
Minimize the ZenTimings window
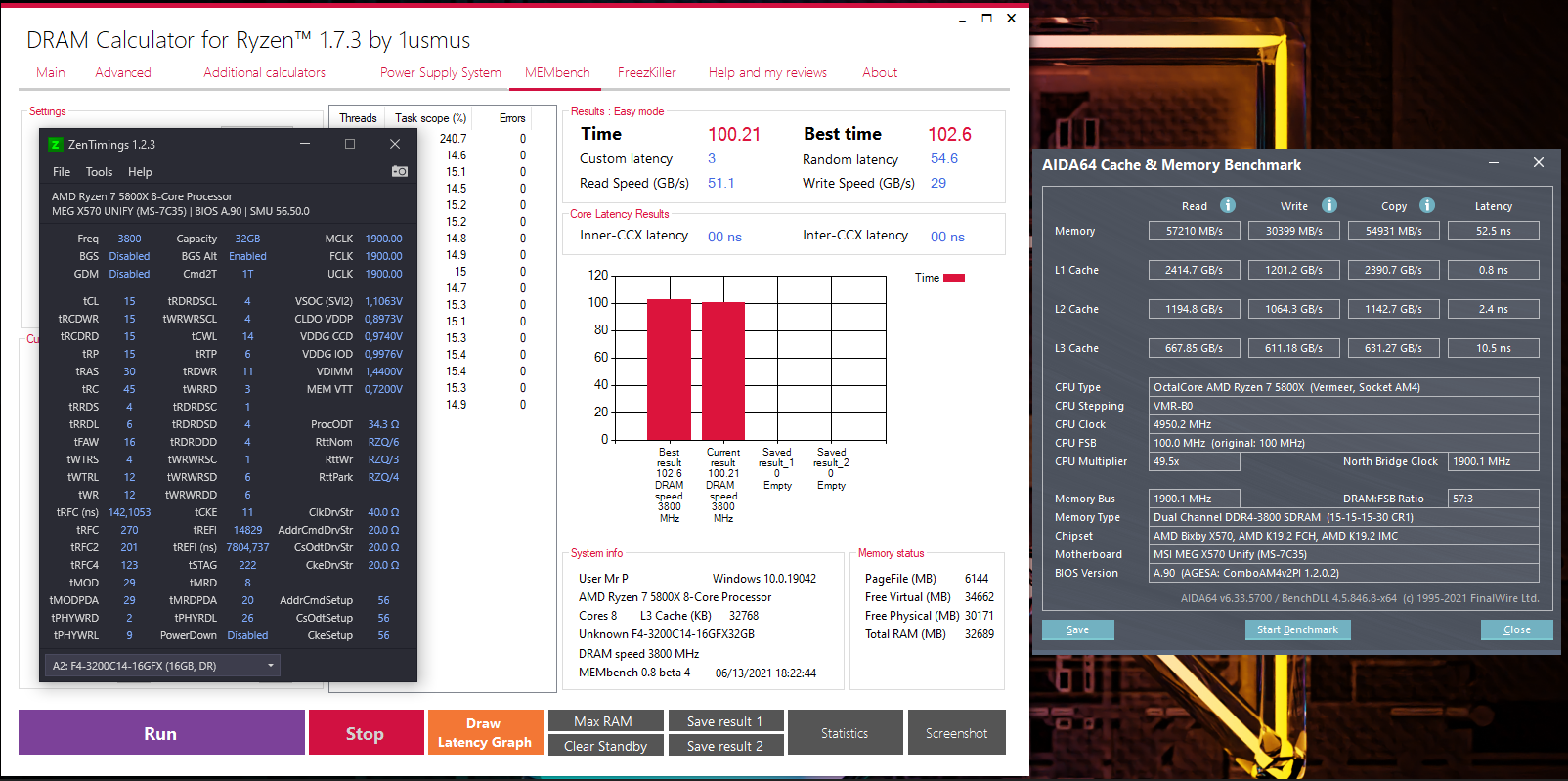(305, 144)
